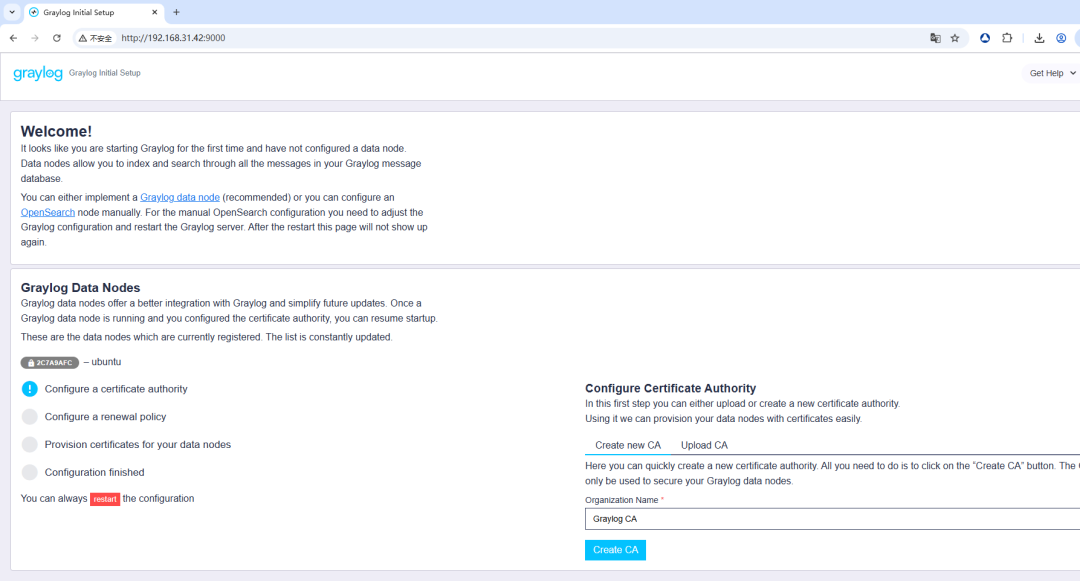Open the extensions puzzle icon
Screen dimensions: 1080x581
pos(1007,38)
